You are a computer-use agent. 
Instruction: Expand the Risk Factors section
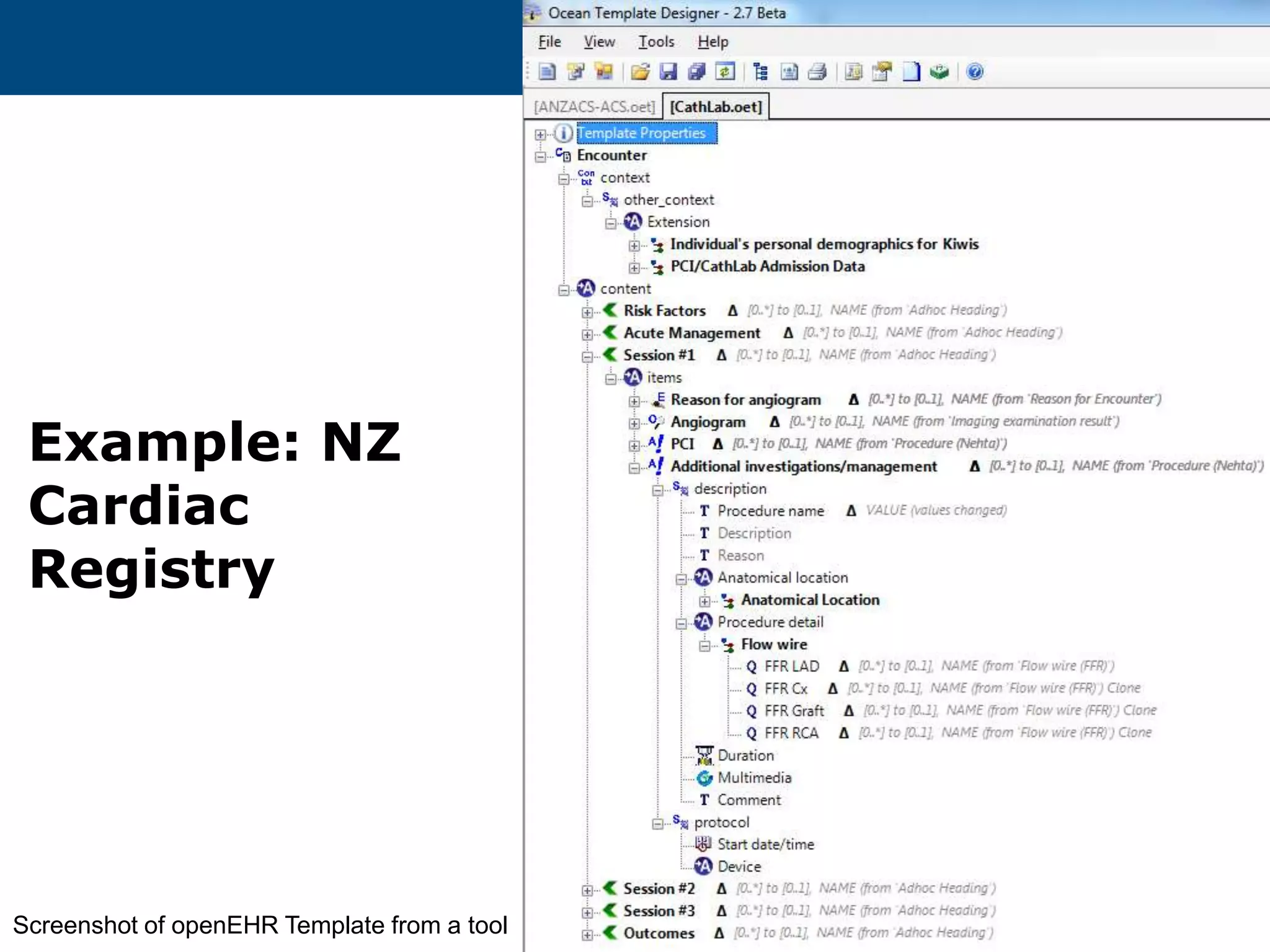(x=587, y=312)
